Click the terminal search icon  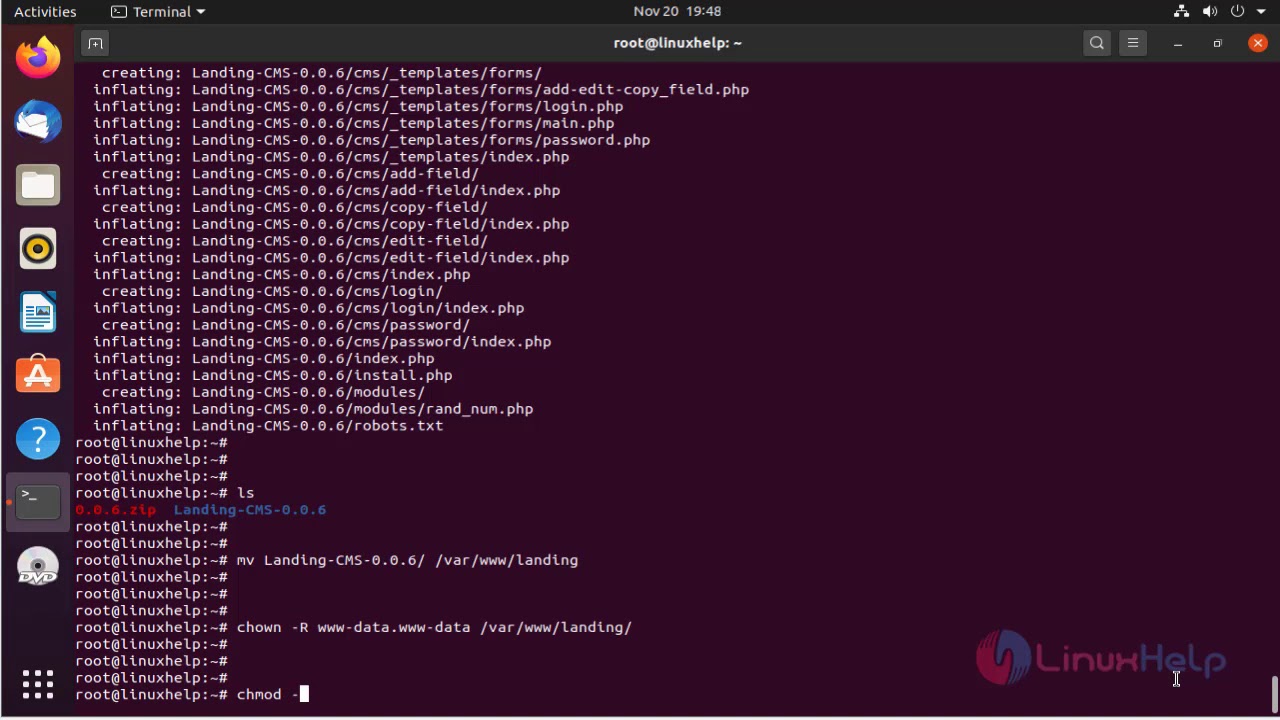pyautogui.click(x=1097, y=43)
